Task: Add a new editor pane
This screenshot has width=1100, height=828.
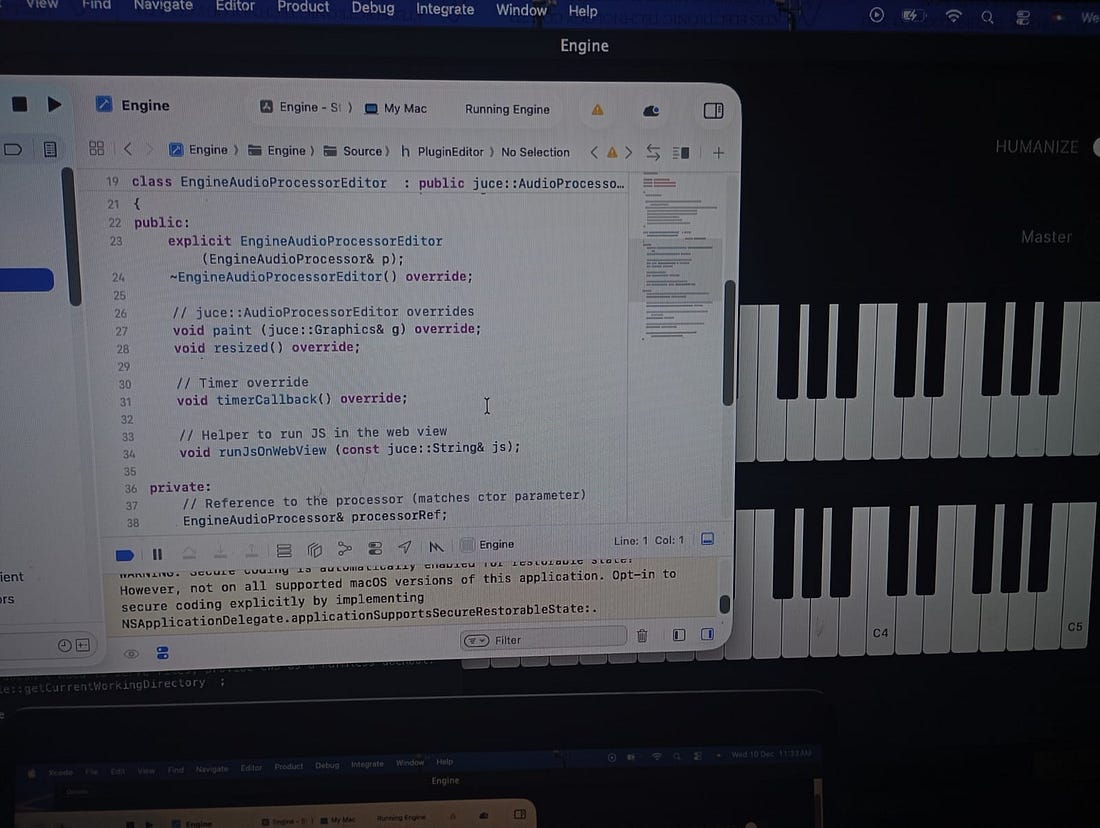Action: click(718, 152)
